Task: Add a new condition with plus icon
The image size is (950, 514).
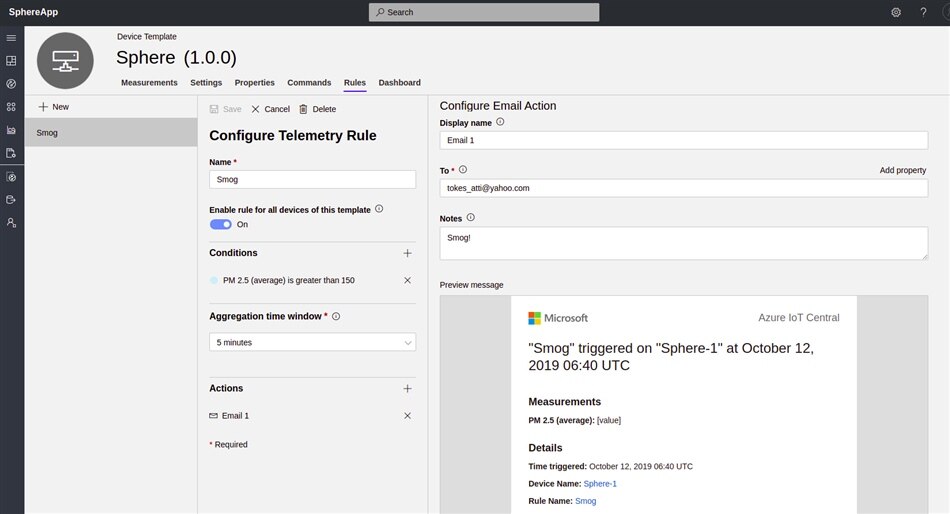Action: [x=407, y=254]
